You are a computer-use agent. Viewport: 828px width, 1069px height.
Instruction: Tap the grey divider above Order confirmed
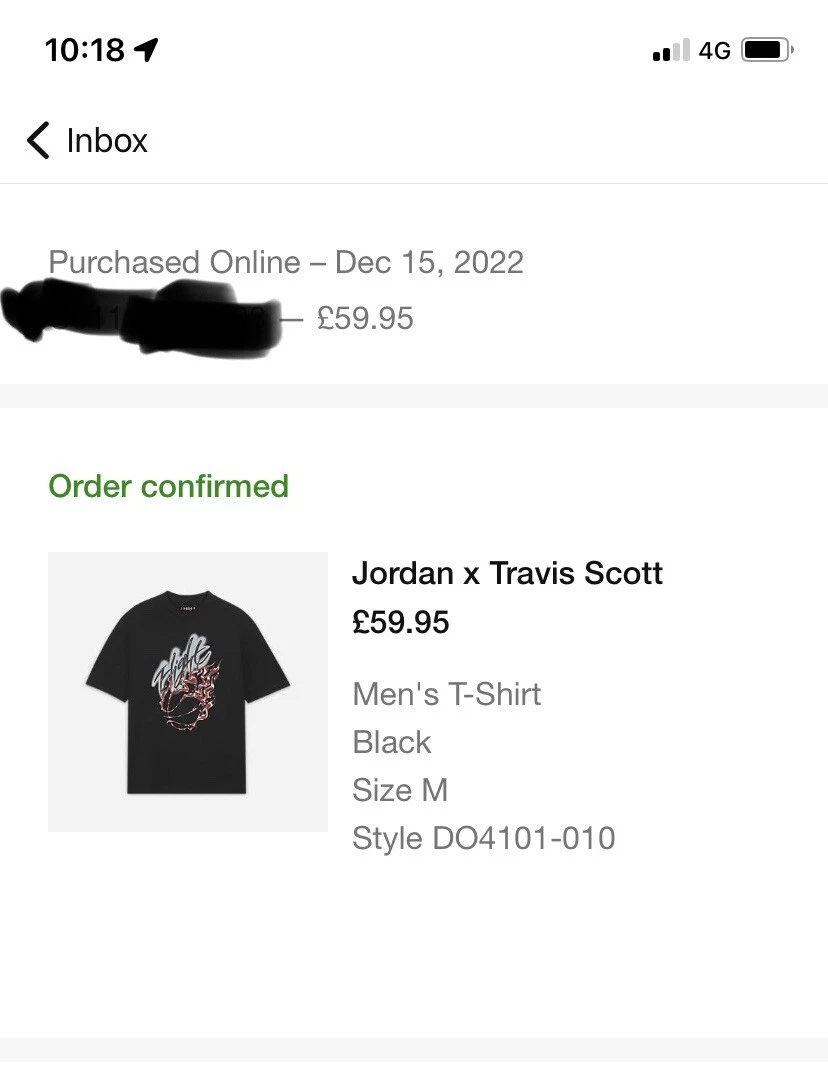(x=414, y=396)
